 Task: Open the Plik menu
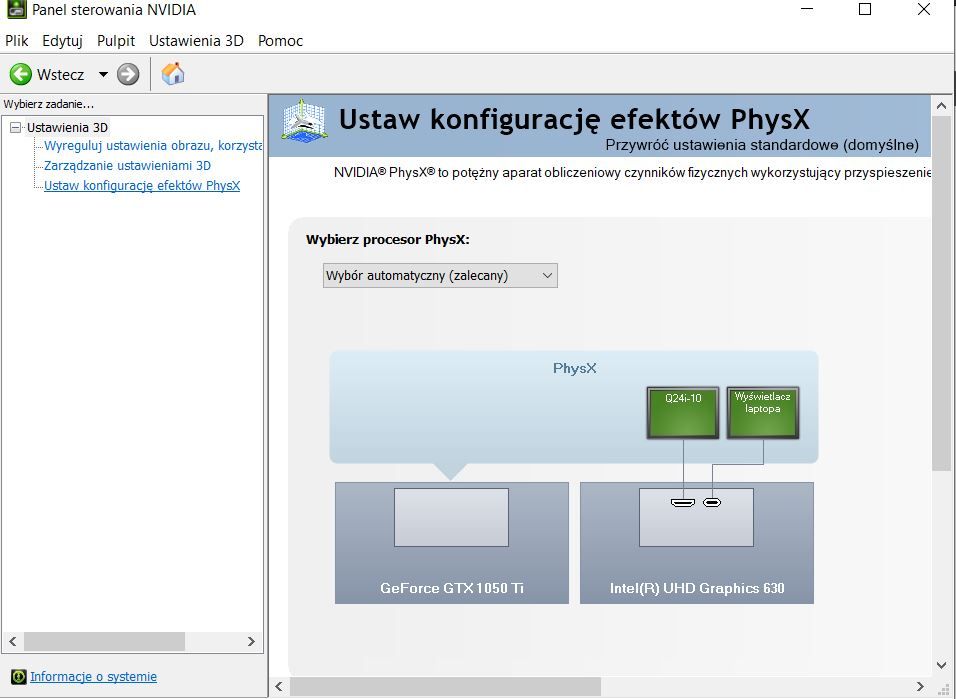click(16, 41)
